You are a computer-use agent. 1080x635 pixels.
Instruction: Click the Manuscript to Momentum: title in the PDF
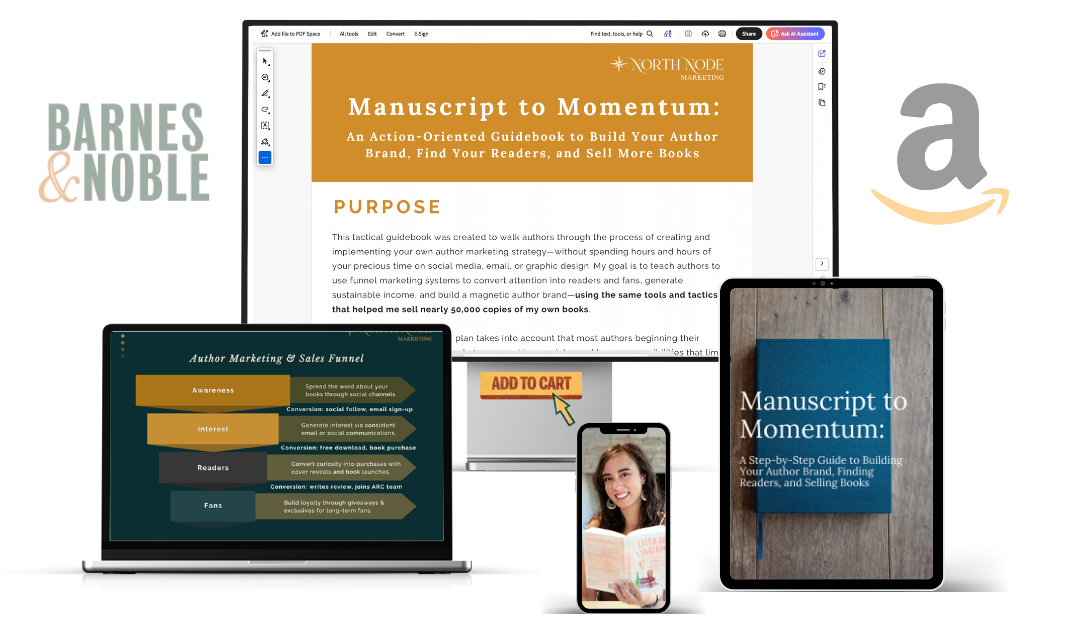(534, 107)
